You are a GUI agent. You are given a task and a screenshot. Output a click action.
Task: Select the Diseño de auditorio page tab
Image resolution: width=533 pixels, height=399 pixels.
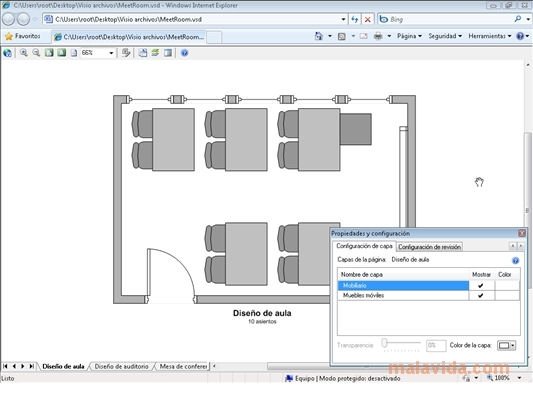click(x=121, y=366)
